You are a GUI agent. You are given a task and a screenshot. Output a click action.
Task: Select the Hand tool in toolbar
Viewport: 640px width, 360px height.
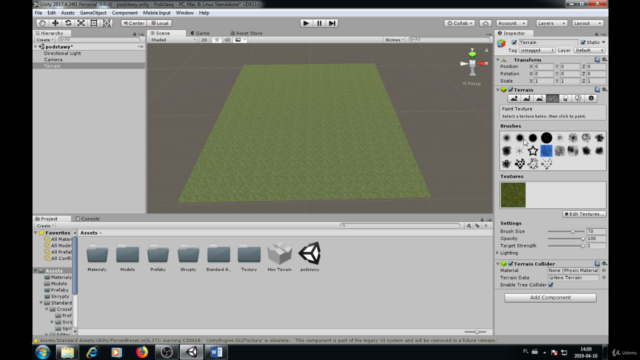(42, 23)
